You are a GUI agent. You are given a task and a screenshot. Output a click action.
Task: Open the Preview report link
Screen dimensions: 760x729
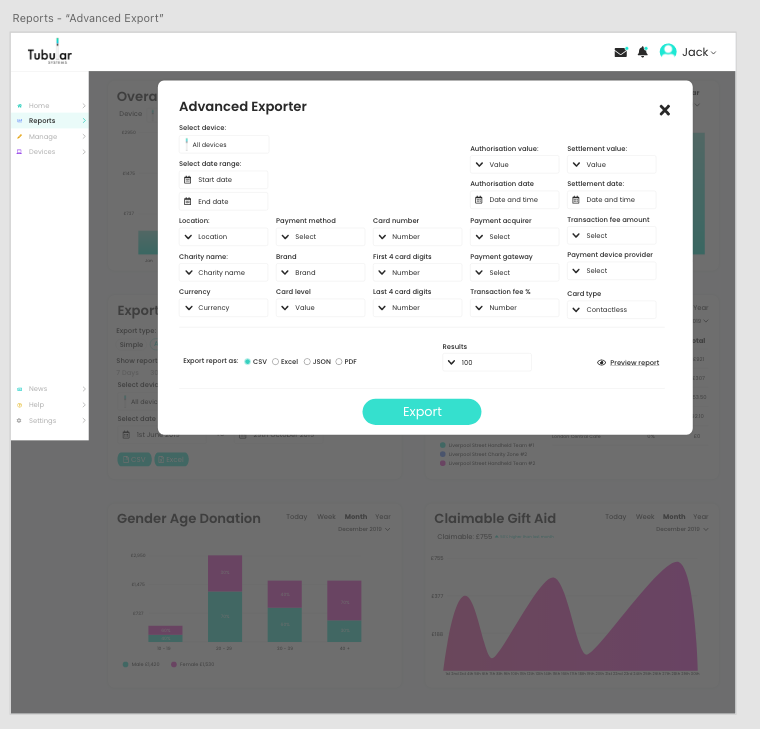click(x=634, y=363)
